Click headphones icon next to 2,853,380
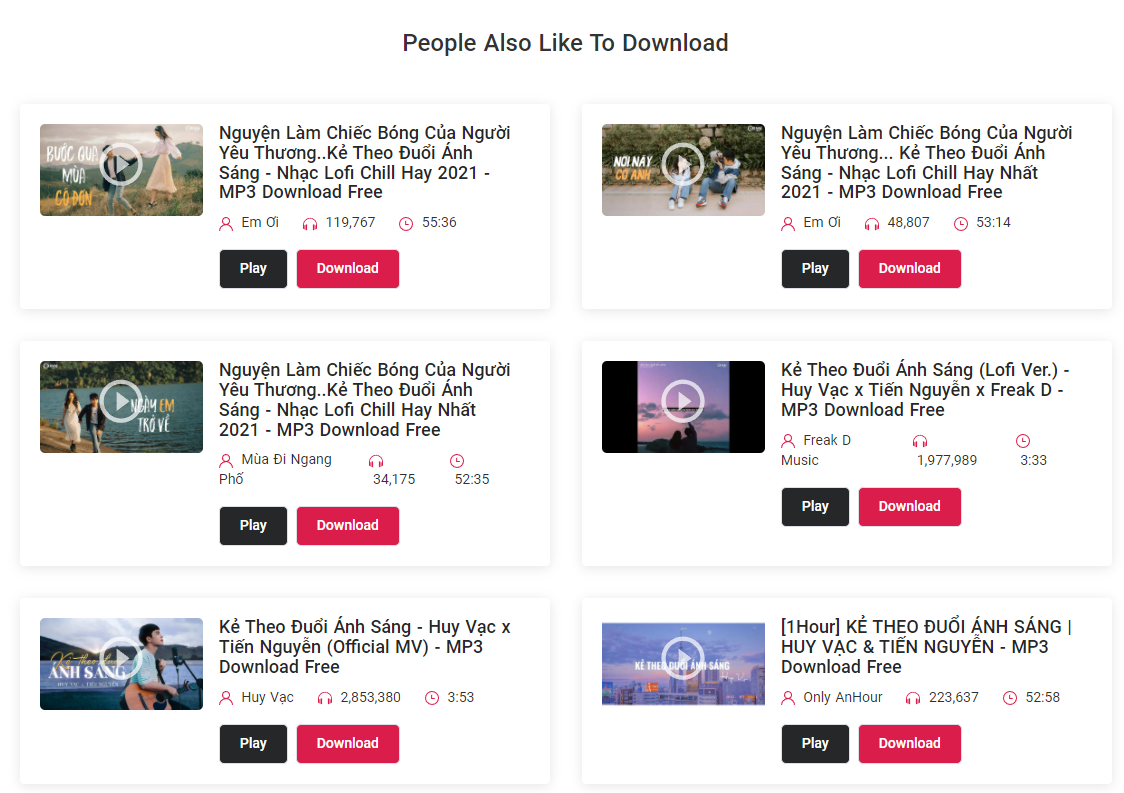 pos(325,698)
